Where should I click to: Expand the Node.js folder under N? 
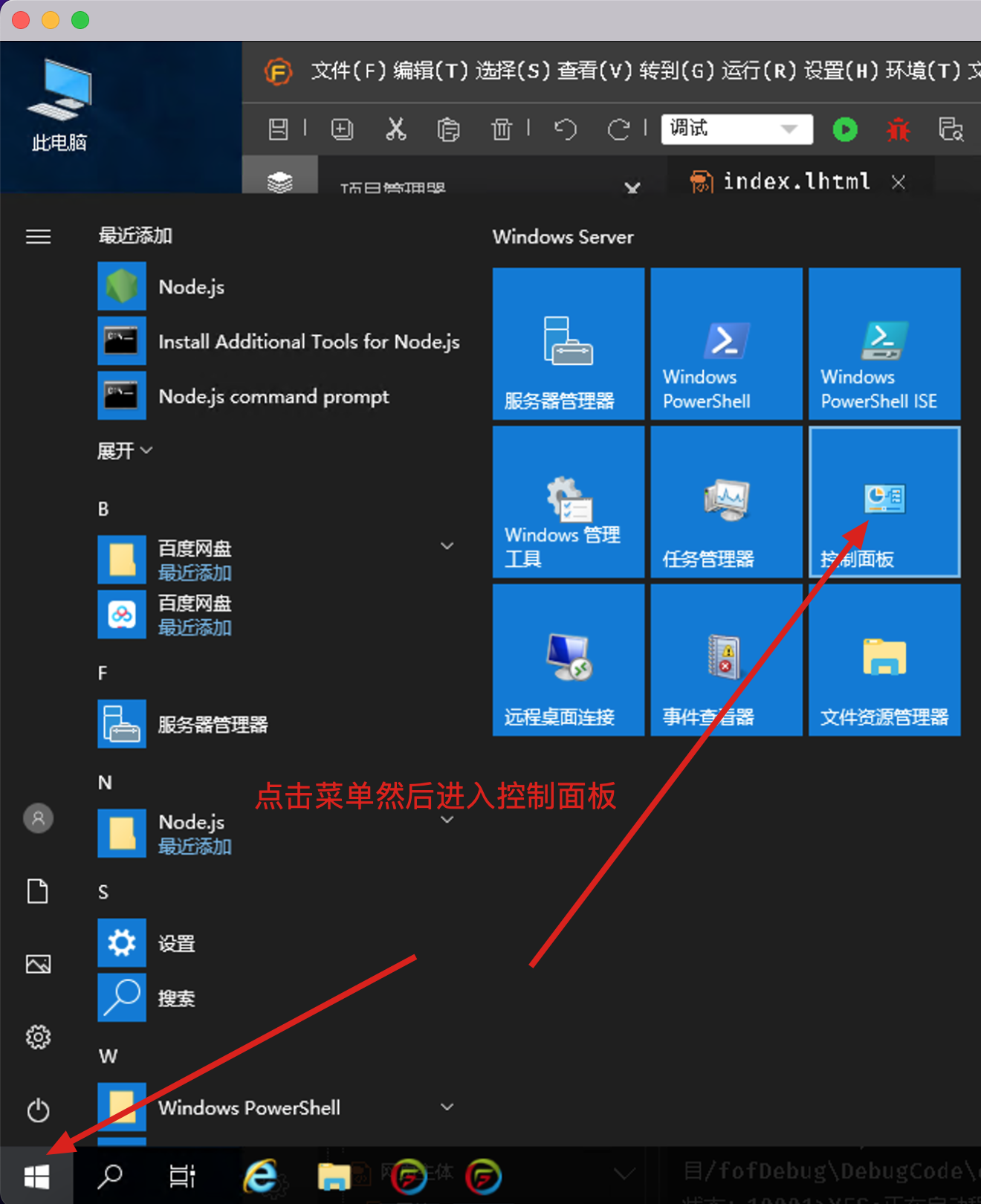[x=447, y=820]
